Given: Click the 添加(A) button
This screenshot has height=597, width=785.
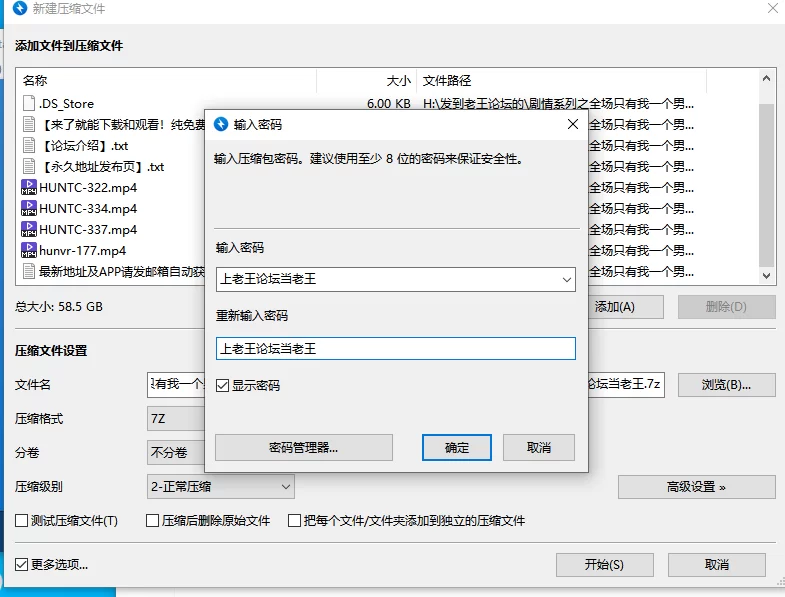Looking at the screenshot, I should pos(626,307).
